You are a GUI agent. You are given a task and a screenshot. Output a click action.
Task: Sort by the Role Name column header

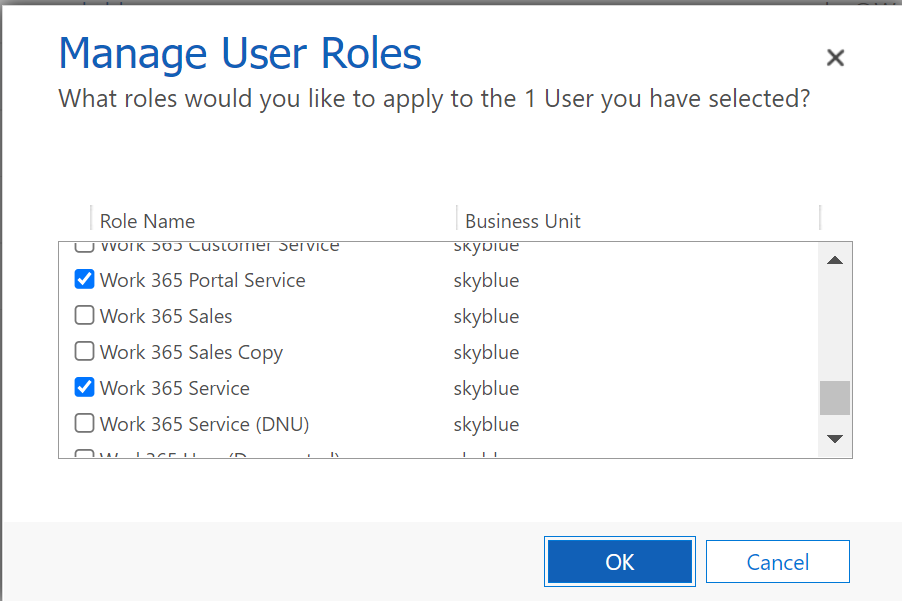(x=147, y=221)
